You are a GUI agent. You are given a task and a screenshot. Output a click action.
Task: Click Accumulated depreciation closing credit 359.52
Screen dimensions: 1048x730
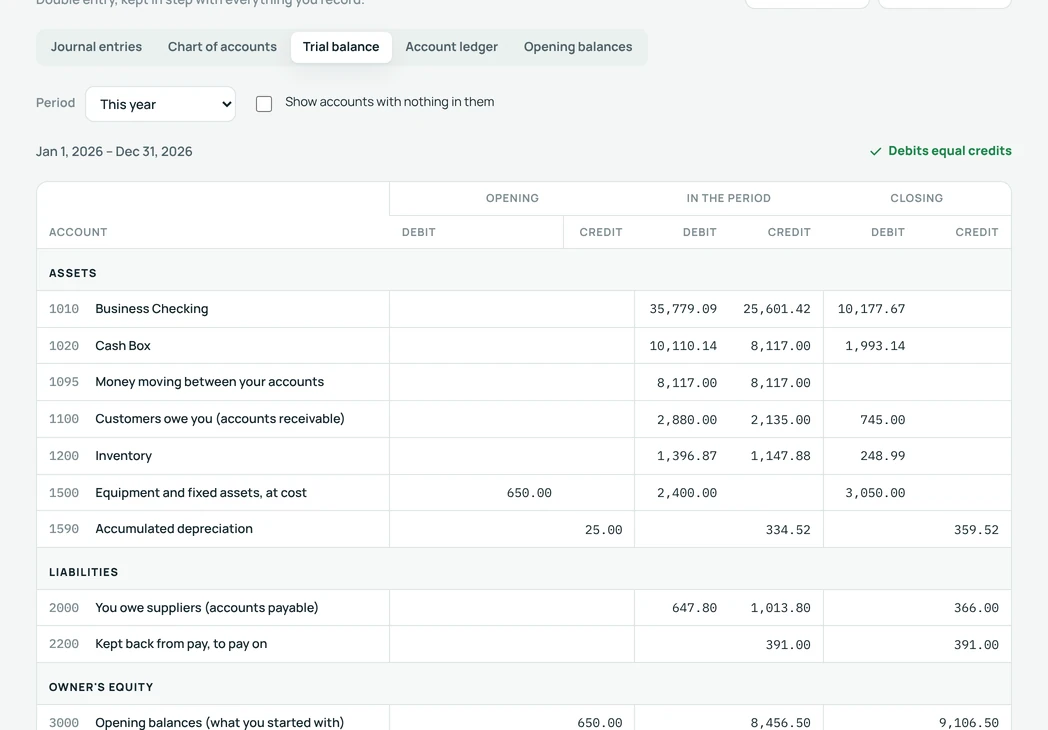tap(976, 529)
